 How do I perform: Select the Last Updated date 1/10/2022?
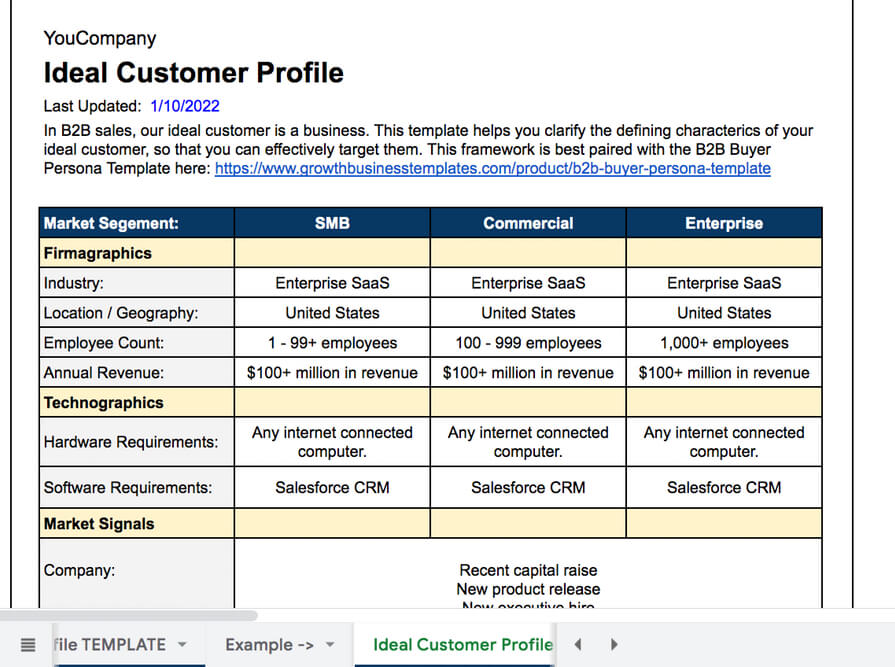pyautogui.click(x=185, y=106)
